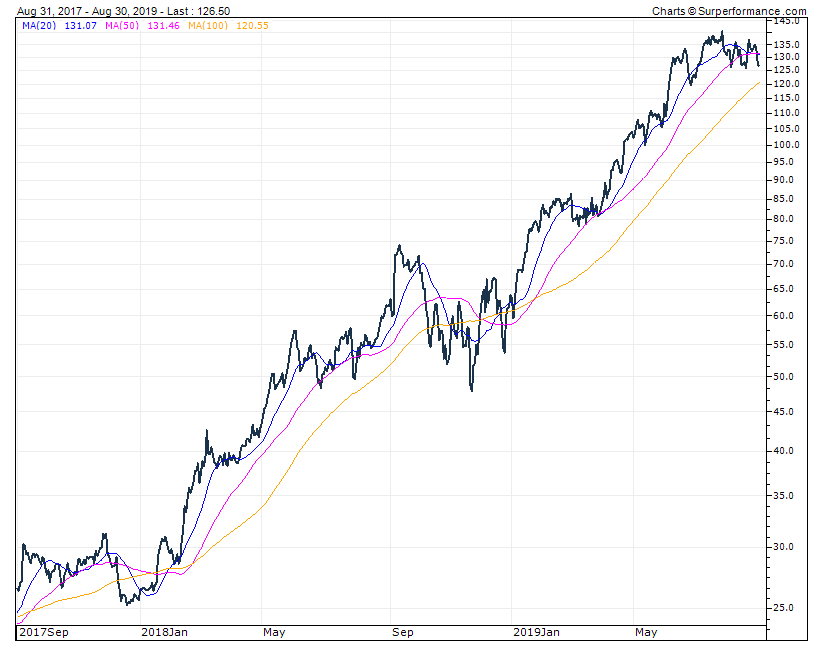
Task: Click the MA(20) value 131.07
Action: (x=81, y=25)
